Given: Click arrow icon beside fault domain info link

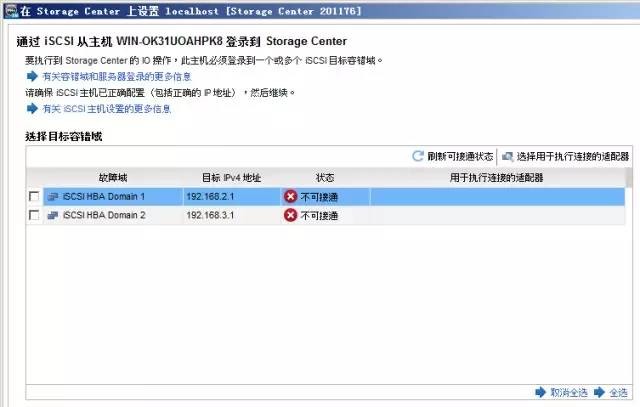Looking at the screenshot, I should tap(32, 76).
